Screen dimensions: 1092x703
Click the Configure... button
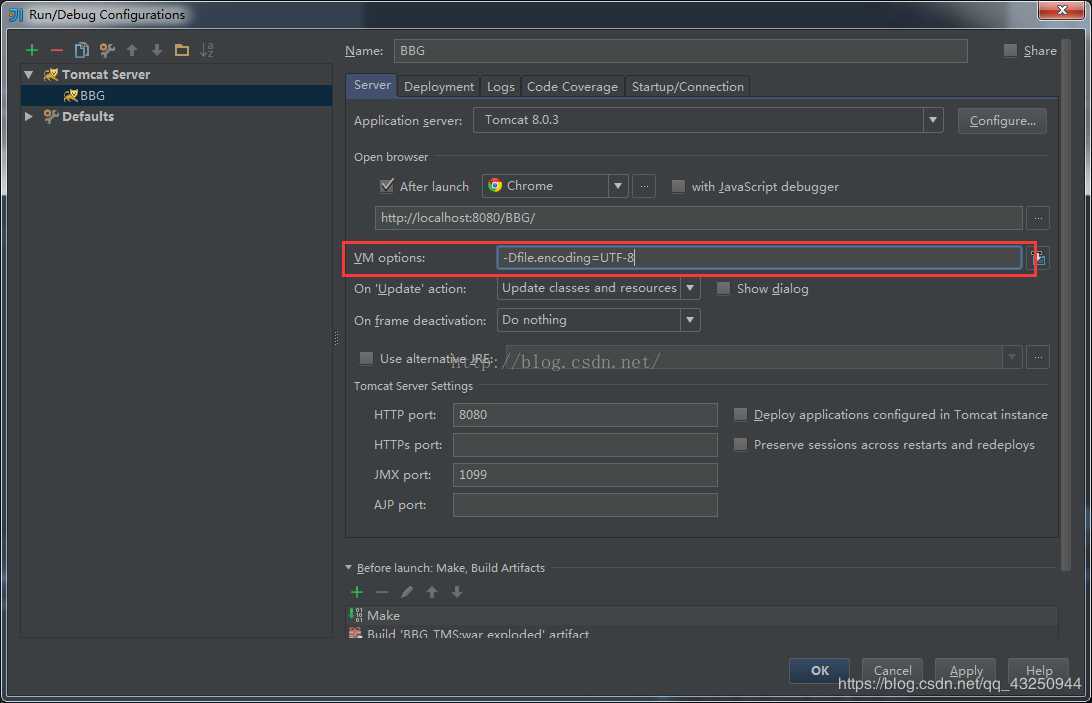click(1002, 121)
